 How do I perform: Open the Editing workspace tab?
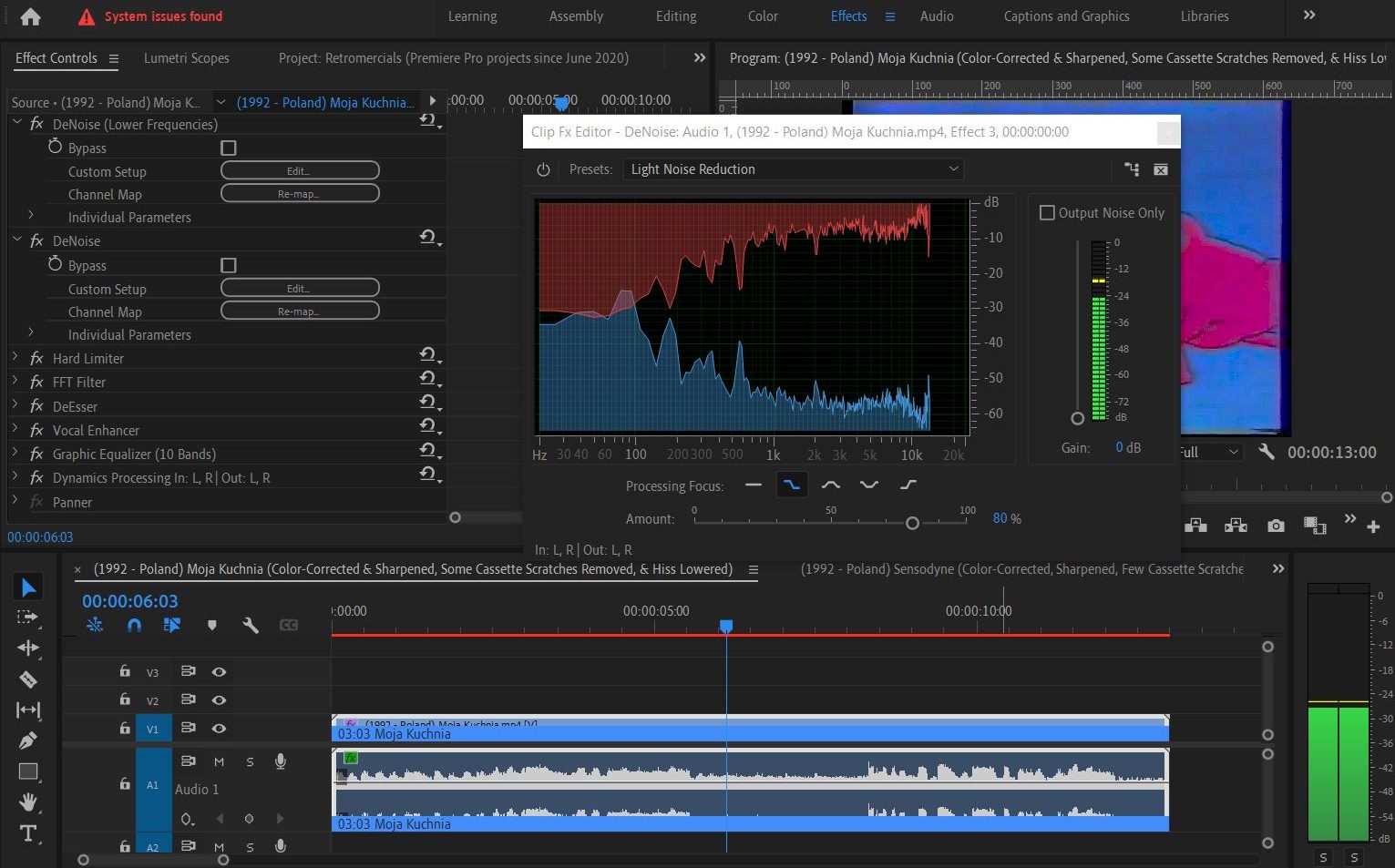676,16
